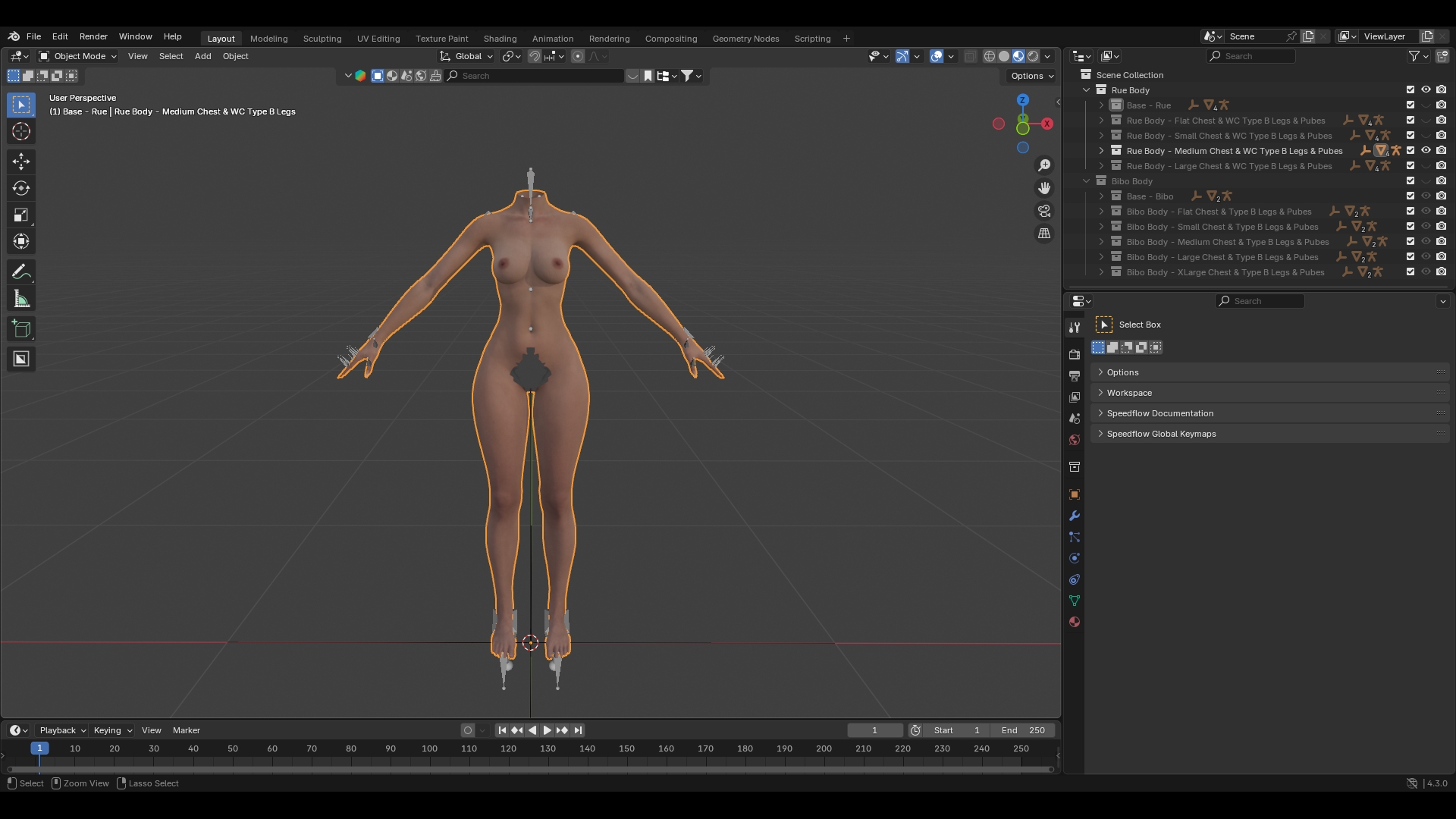The height and width of the screenshot is (819, 1456).
Task: Open the Modifiers wrench properties tab
Action: click(1075, 516)
